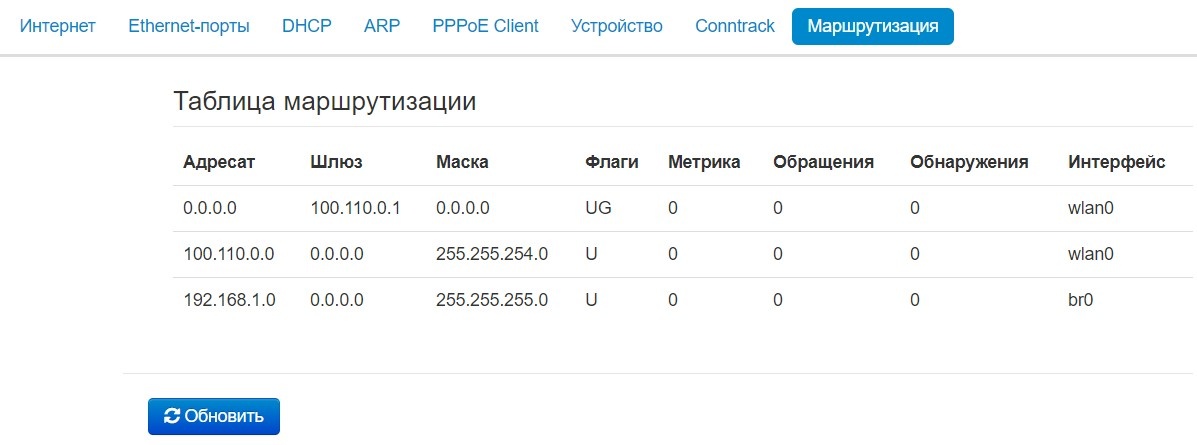This screenshot has width=1197, height=445.
Task: Open the Conntrack tab
Action: [735, 26]
